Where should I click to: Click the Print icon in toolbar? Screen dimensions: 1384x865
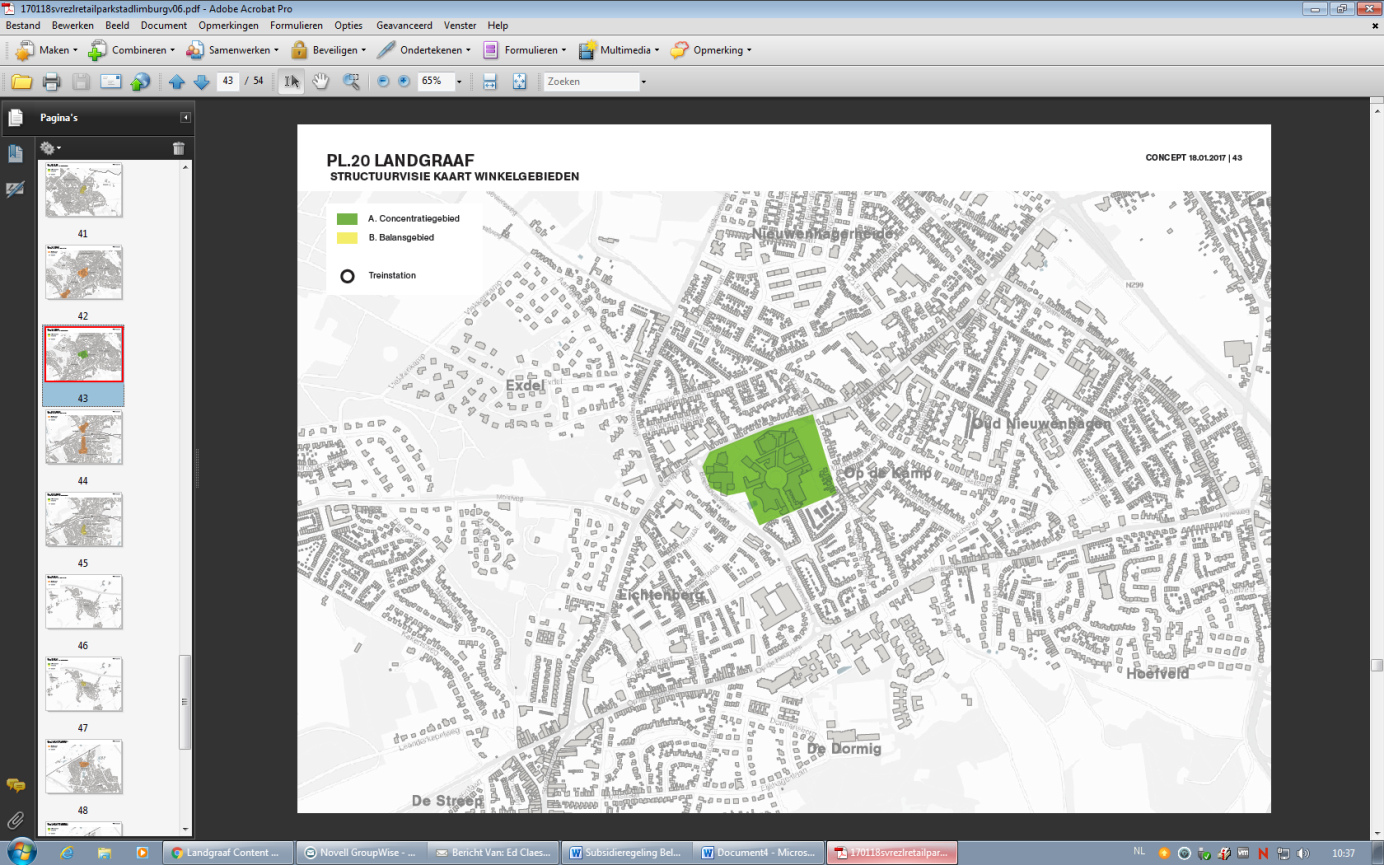click(x=51, y=82)
